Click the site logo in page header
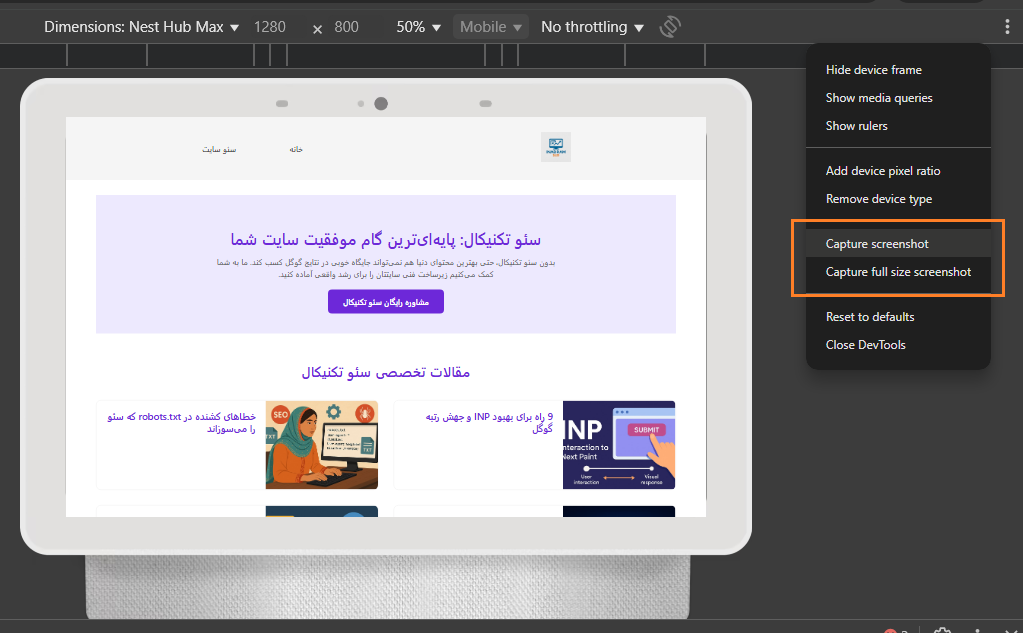Screen dimensions: 1023x633 pos(556,147)
